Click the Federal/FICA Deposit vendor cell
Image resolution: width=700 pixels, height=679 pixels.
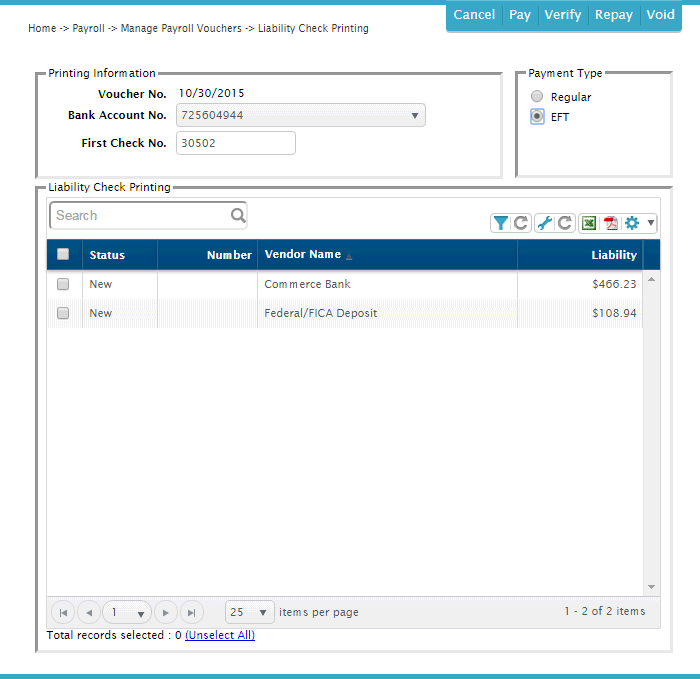(x=388, y=313)
